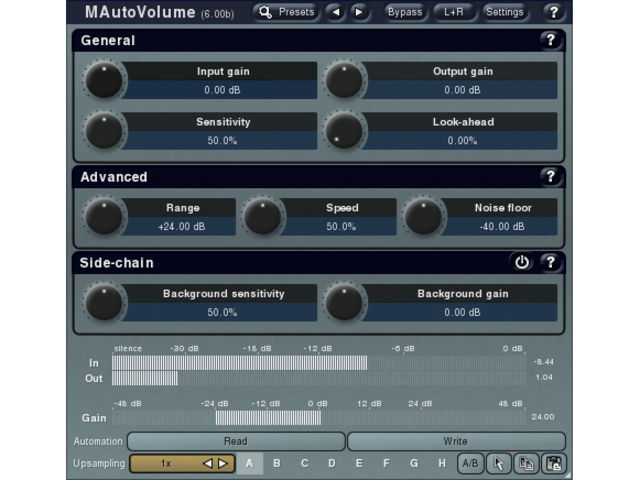Load the next preset arrow

(359, 12)
